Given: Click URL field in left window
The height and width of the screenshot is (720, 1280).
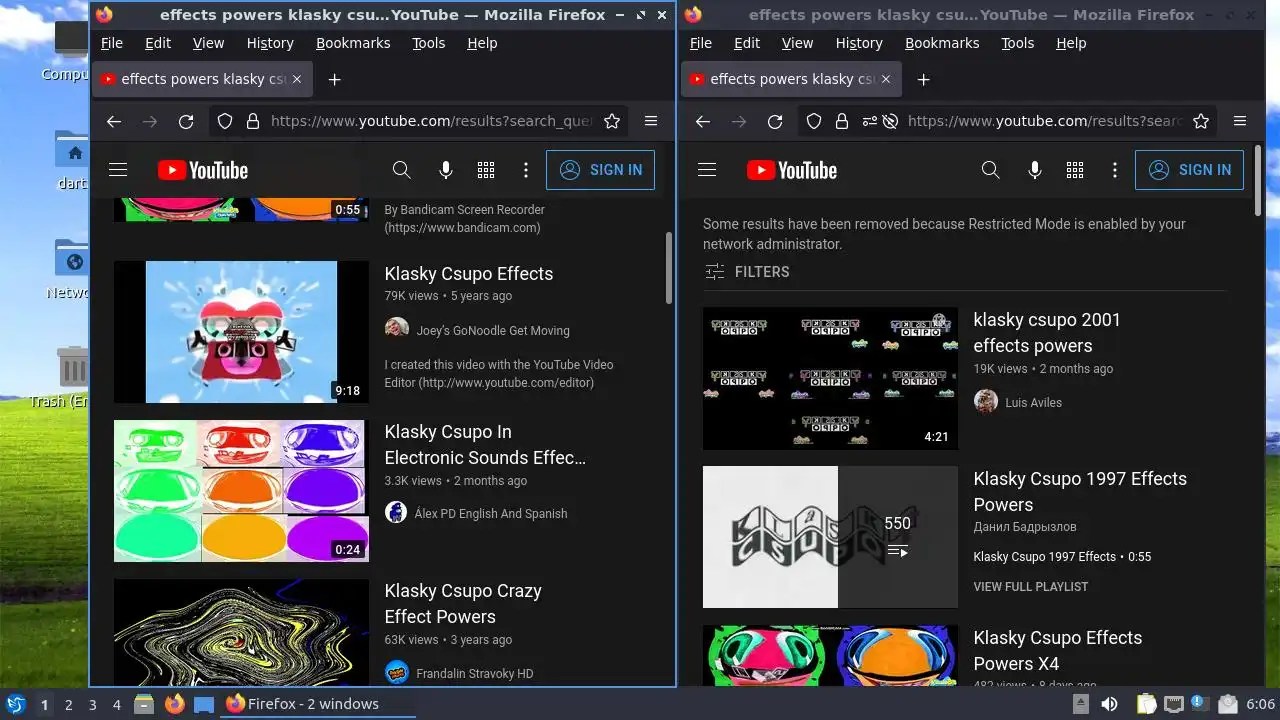Looking at the screenshot, I should tap(431, 121).
